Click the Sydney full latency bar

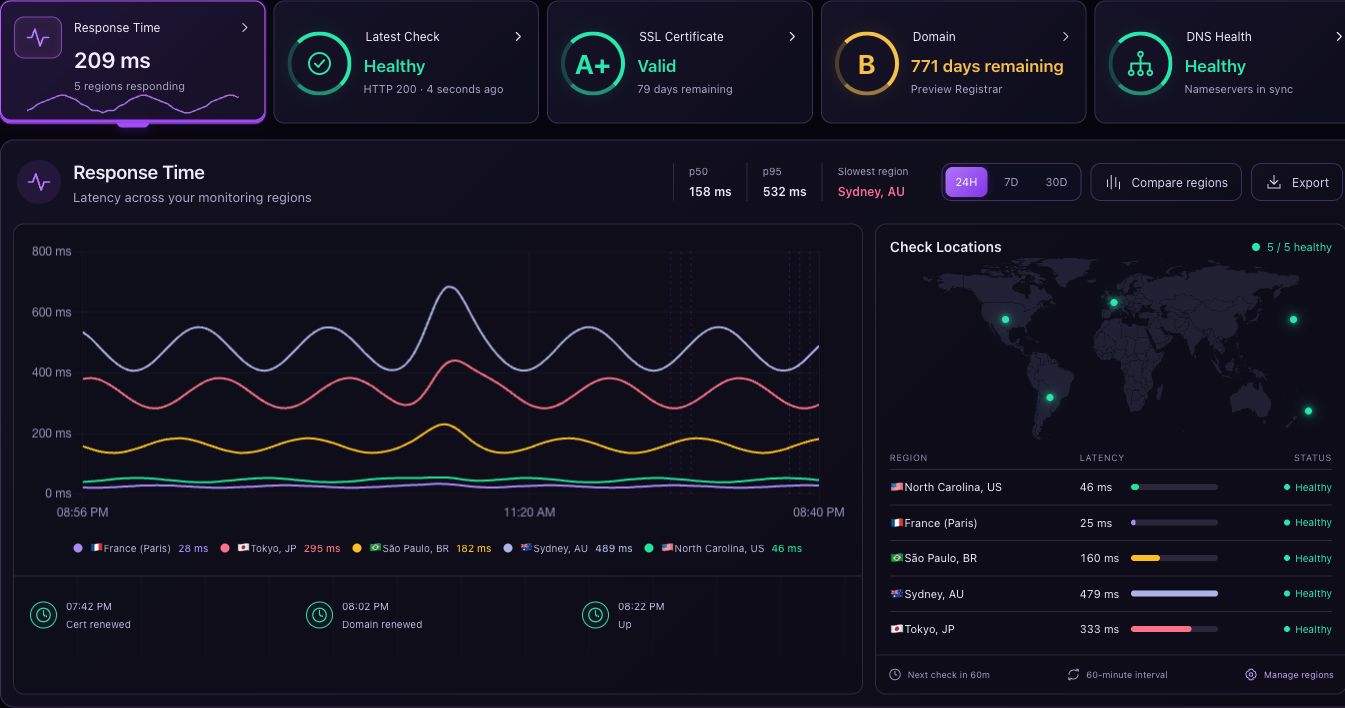(1174, 594)
